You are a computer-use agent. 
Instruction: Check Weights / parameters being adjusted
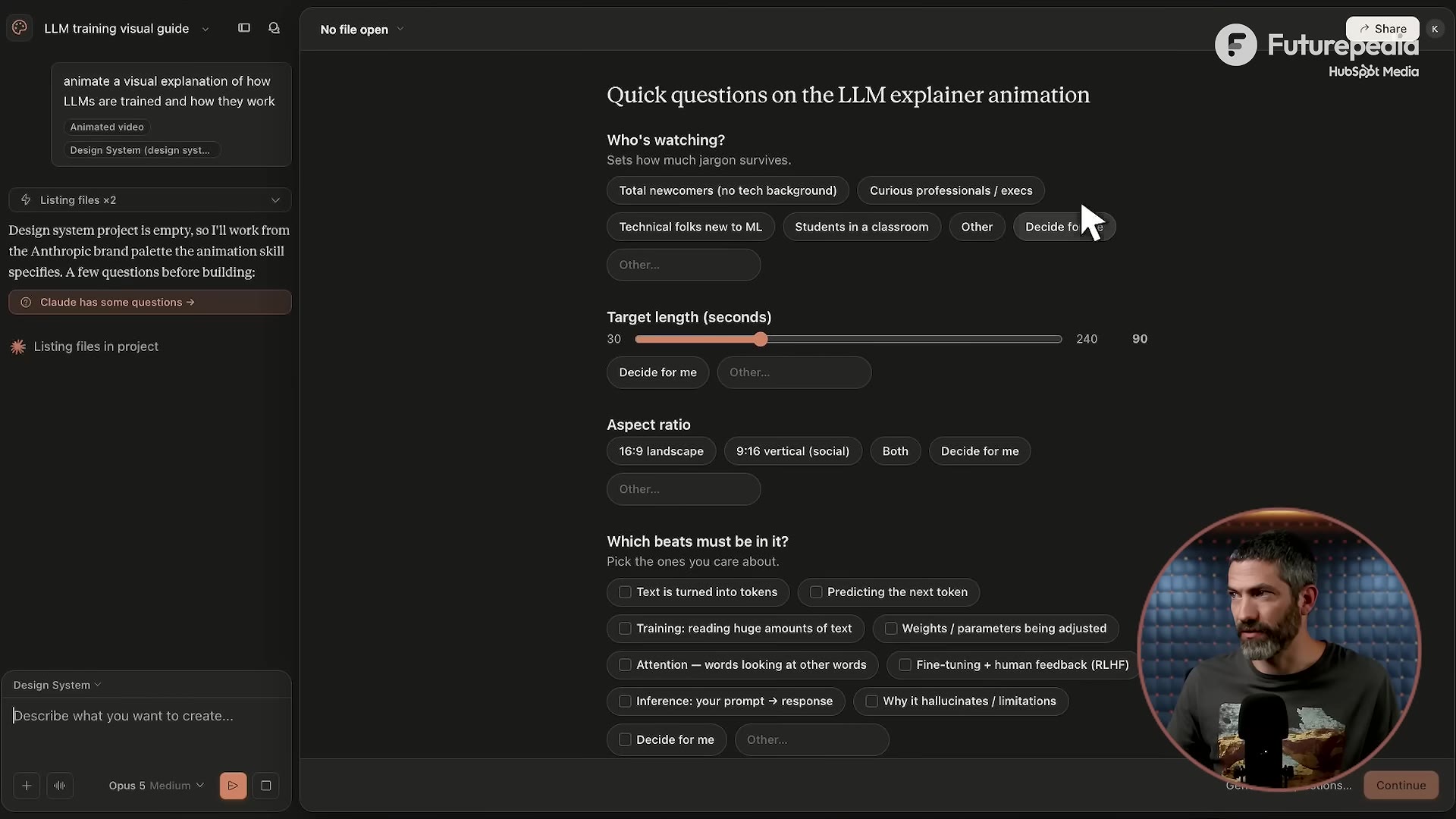tap(891, 629)
